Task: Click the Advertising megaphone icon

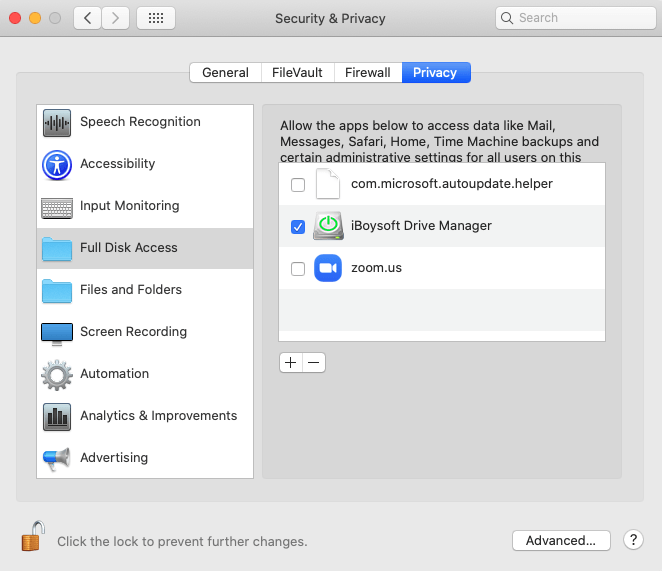Action: pyautogui.click(x=57, y=459)
